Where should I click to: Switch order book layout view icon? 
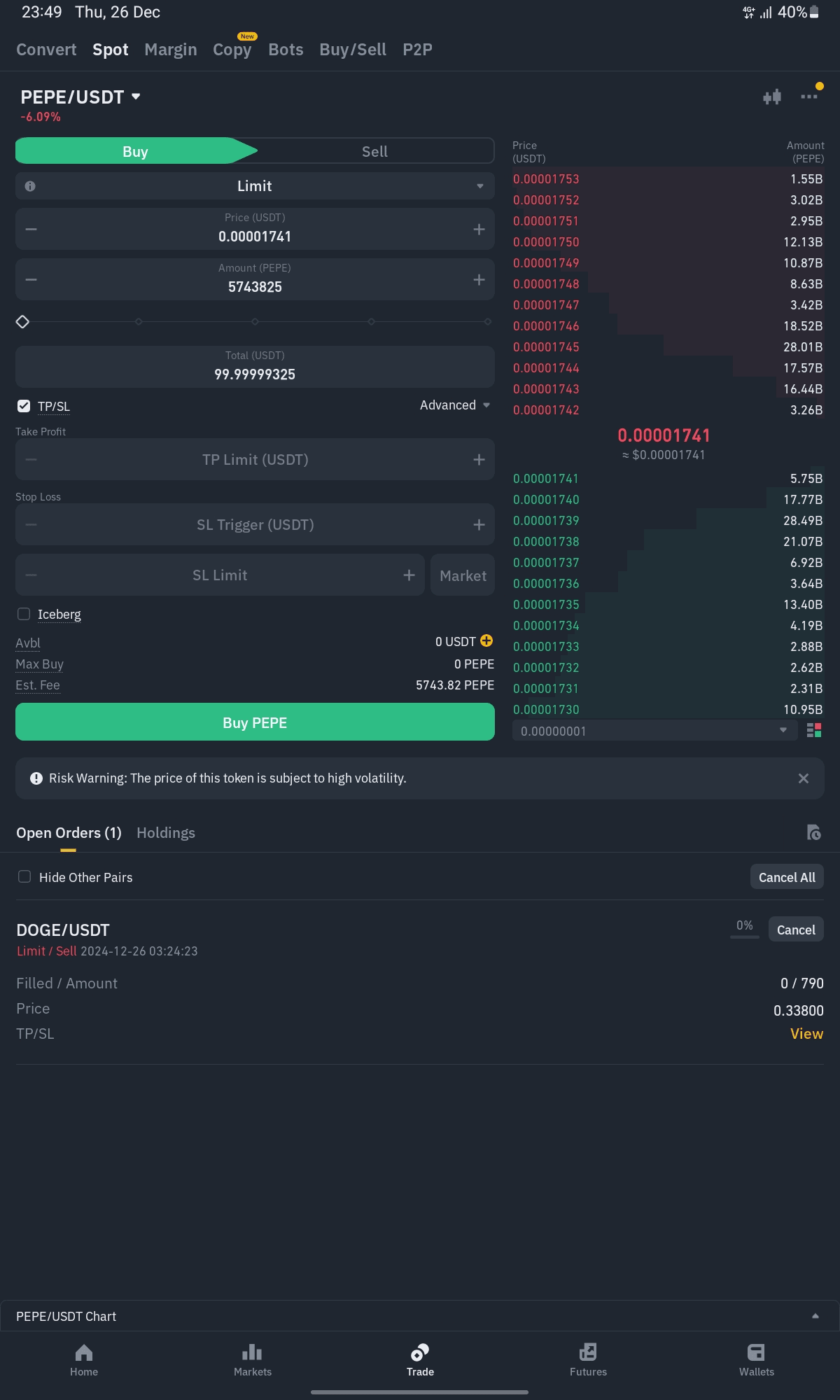click(x=814, y=731)
